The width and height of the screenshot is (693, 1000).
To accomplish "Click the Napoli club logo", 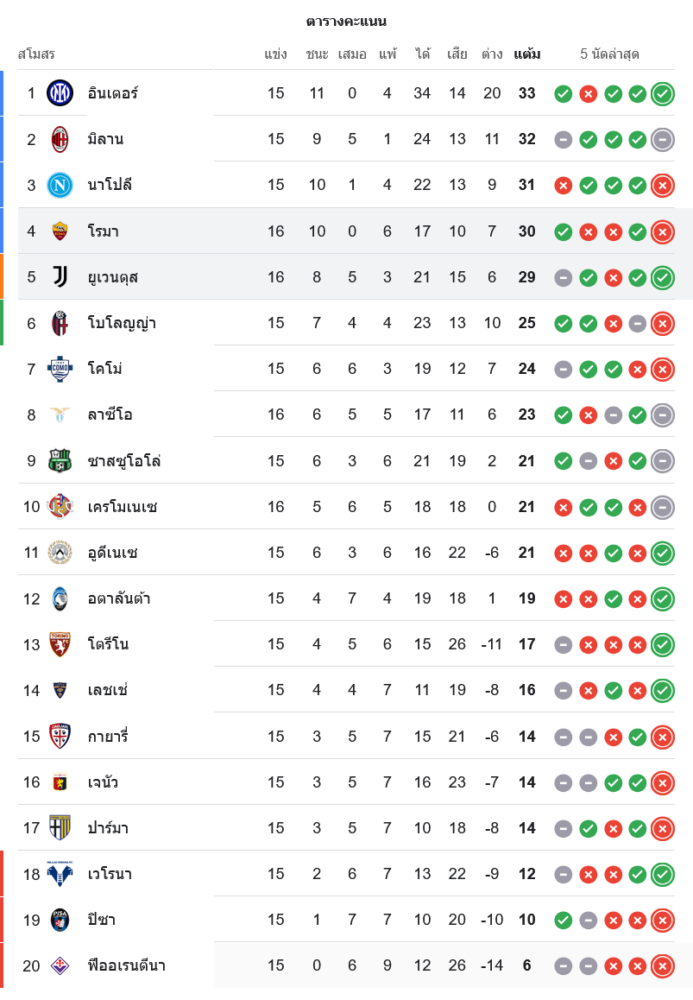I will [60, 185].
